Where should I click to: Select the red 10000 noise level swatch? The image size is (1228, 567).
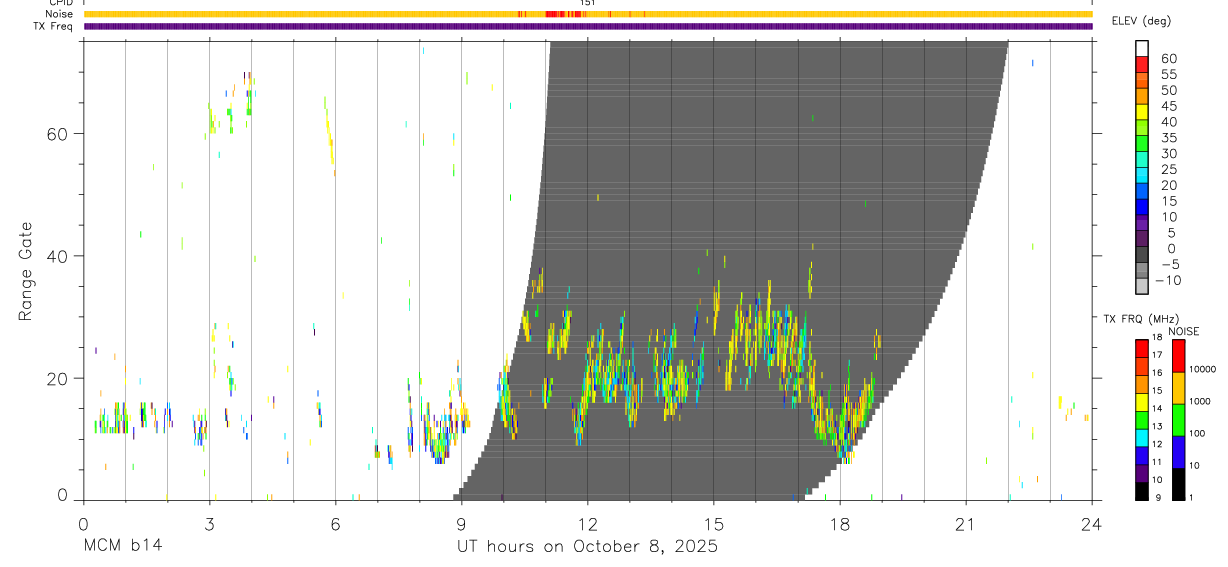[1179, 355]
